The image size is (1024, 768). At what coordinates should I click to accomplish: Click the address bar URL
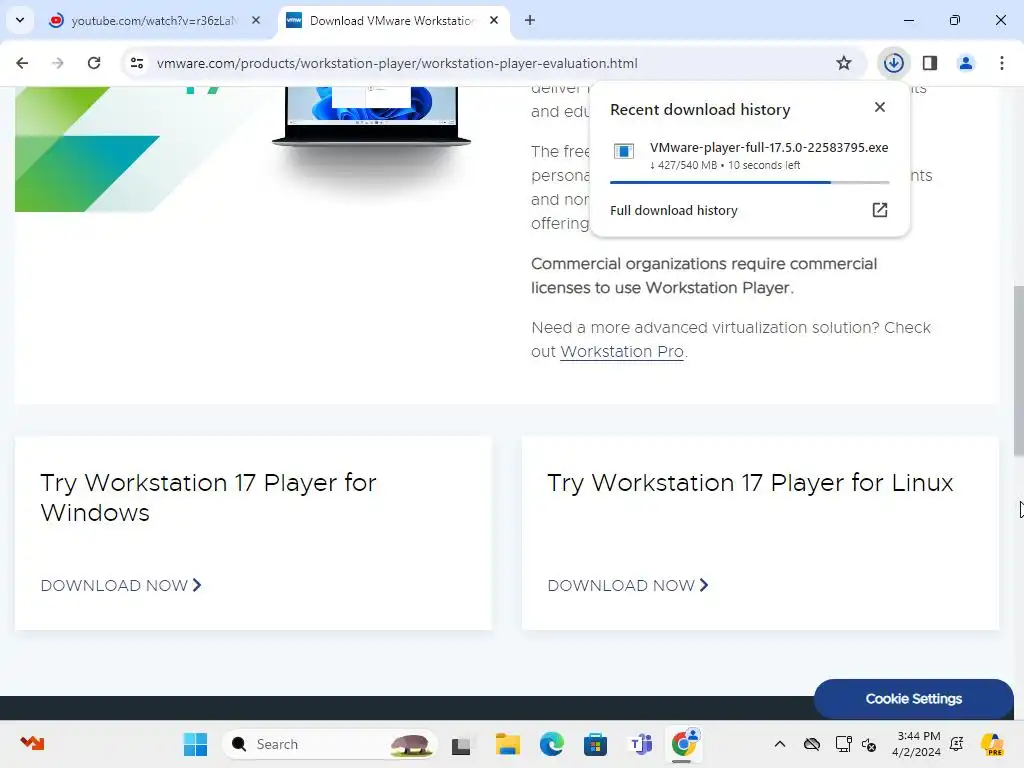[397, 63]
